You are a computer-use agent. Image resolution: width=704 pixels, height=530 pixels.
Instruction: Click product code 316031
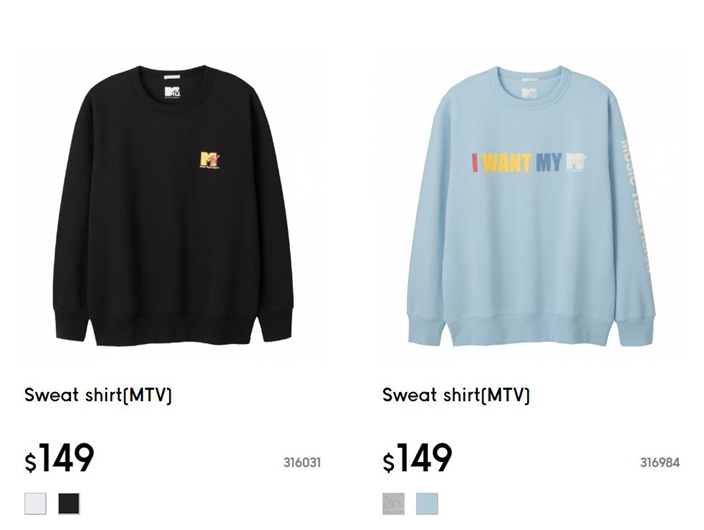point(302,462)
